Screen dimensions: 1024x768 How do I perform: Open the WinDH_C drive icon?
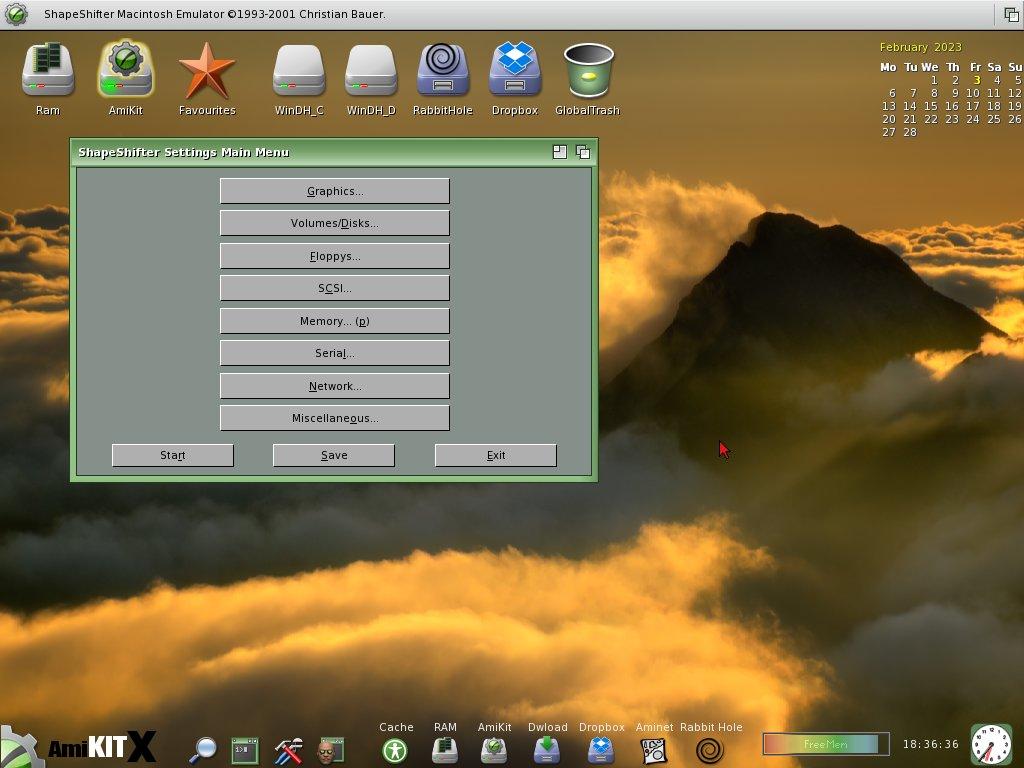click(299, 71)
